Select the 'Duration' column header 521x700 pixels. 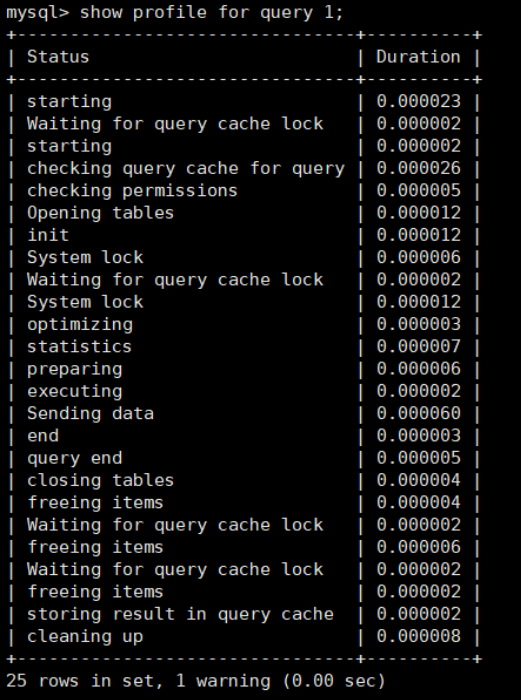(418, 57)
